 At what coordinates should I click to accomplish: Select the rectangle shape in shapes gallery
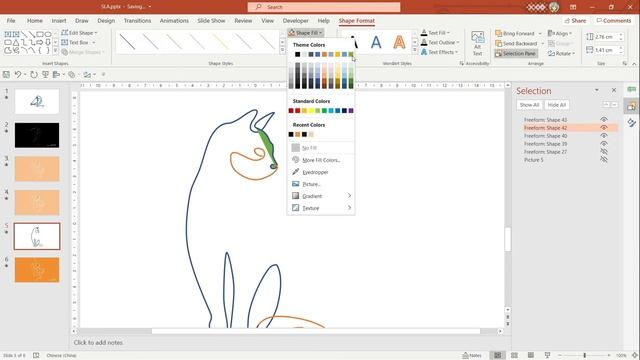tap(40, 34)
